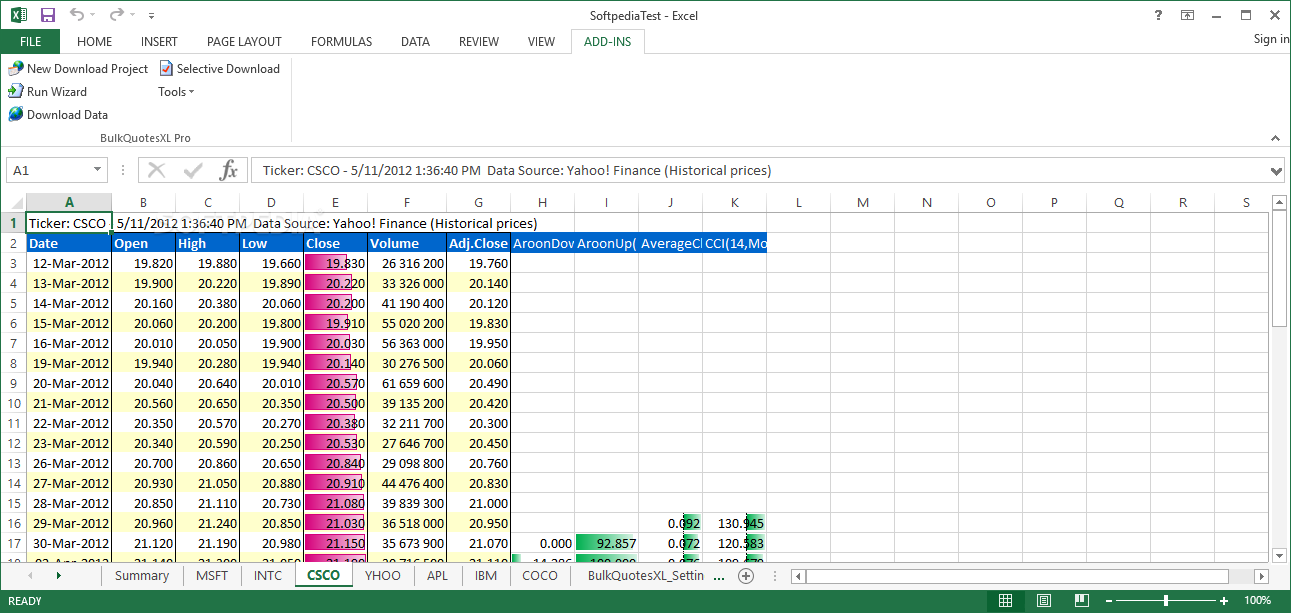Open the VIEW ribbon tab
Image resolution: width=1291 pixels, height=613 pixels.
pos(541,41)
